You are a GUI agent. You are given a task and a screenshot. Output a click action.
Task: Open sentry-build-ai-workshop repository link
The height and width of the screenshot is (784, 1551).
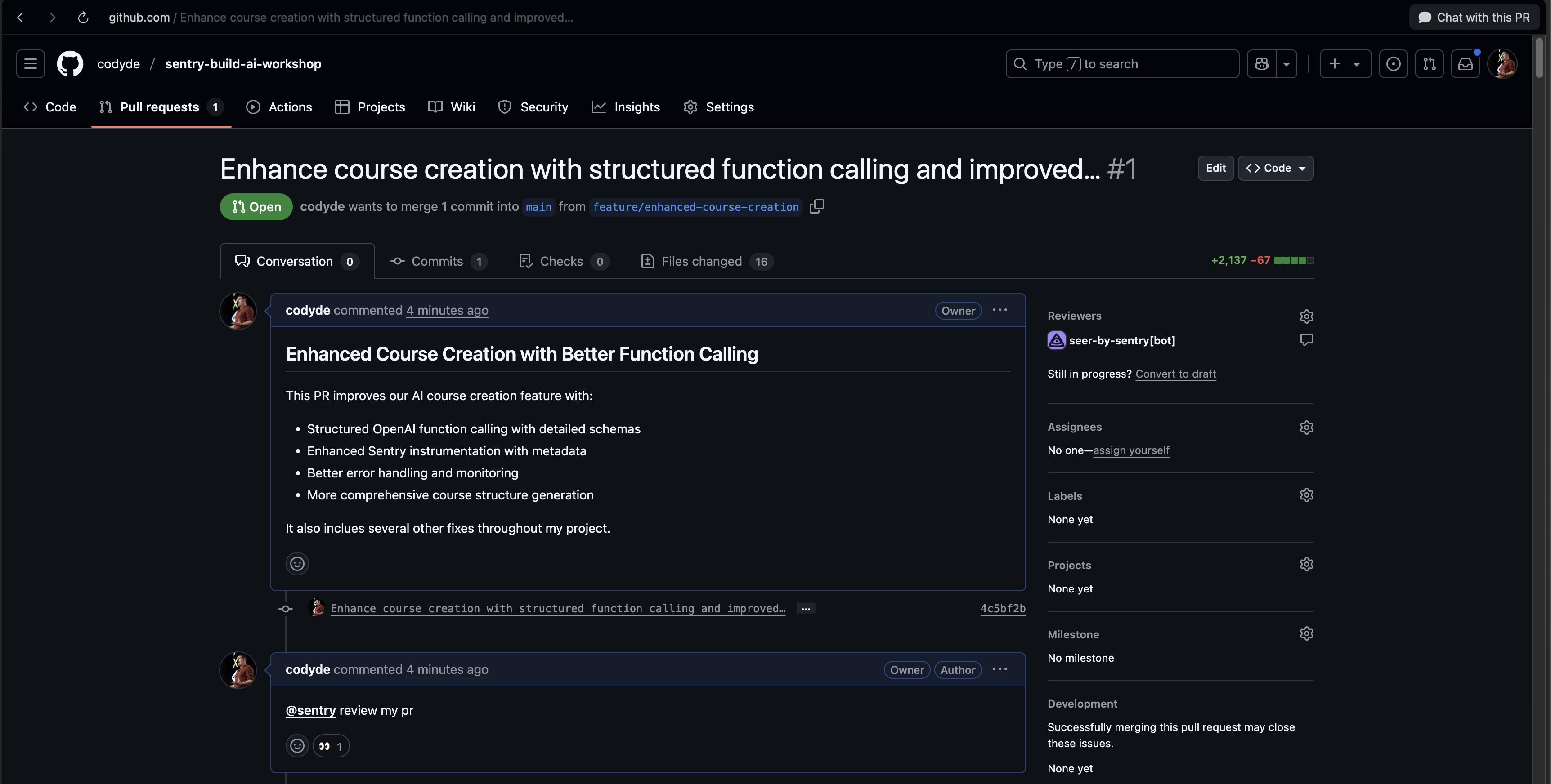tap(243, 64)
